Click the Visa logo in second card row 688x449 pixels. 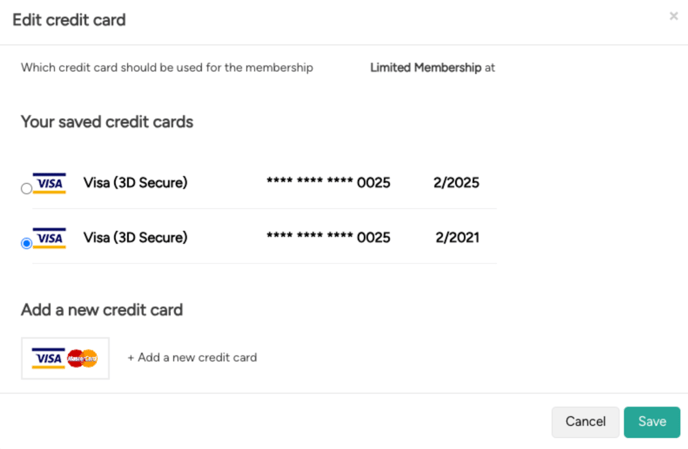click(x=49, y=238)
